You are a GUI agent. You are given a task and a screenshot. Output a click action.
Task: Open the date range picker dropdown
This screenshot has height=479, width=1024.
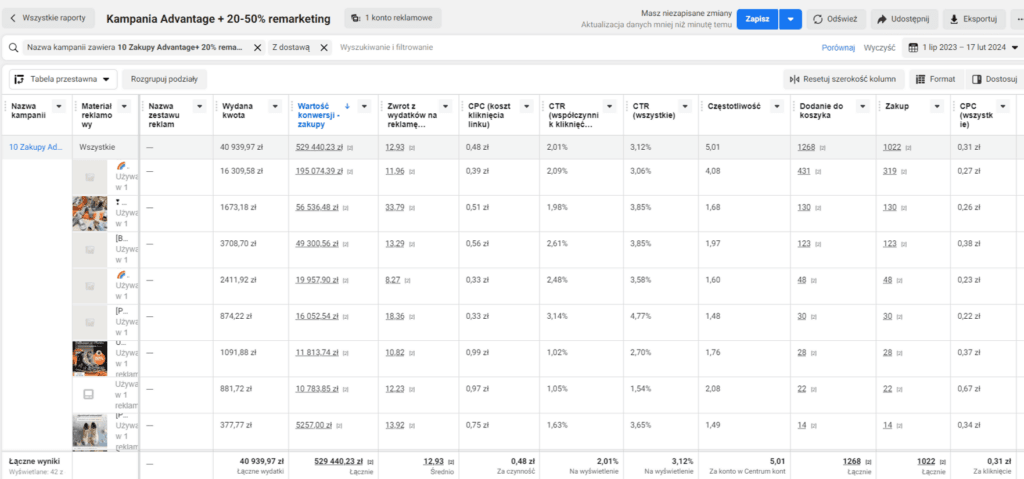963,48
